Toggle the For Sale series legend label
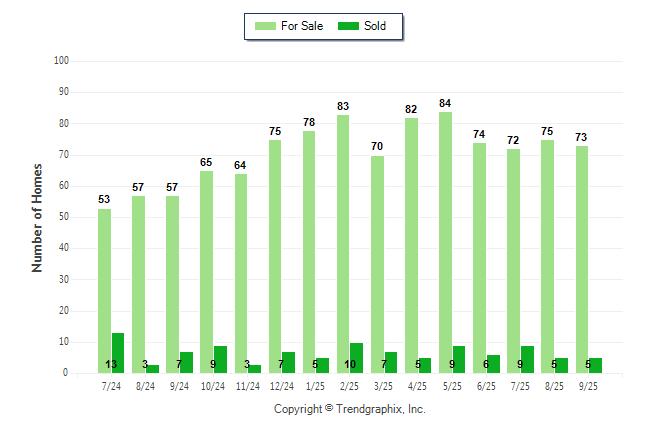 pos(301,26)
